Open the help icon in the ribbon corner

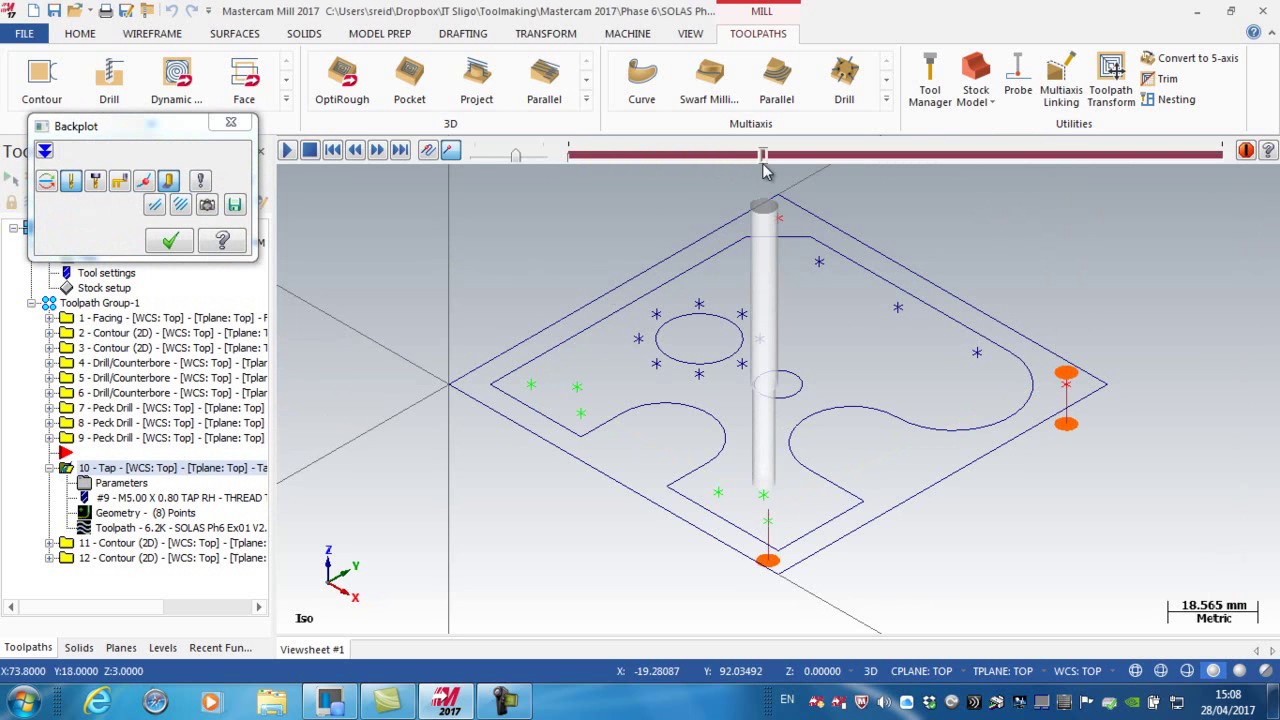[1253, 33]
